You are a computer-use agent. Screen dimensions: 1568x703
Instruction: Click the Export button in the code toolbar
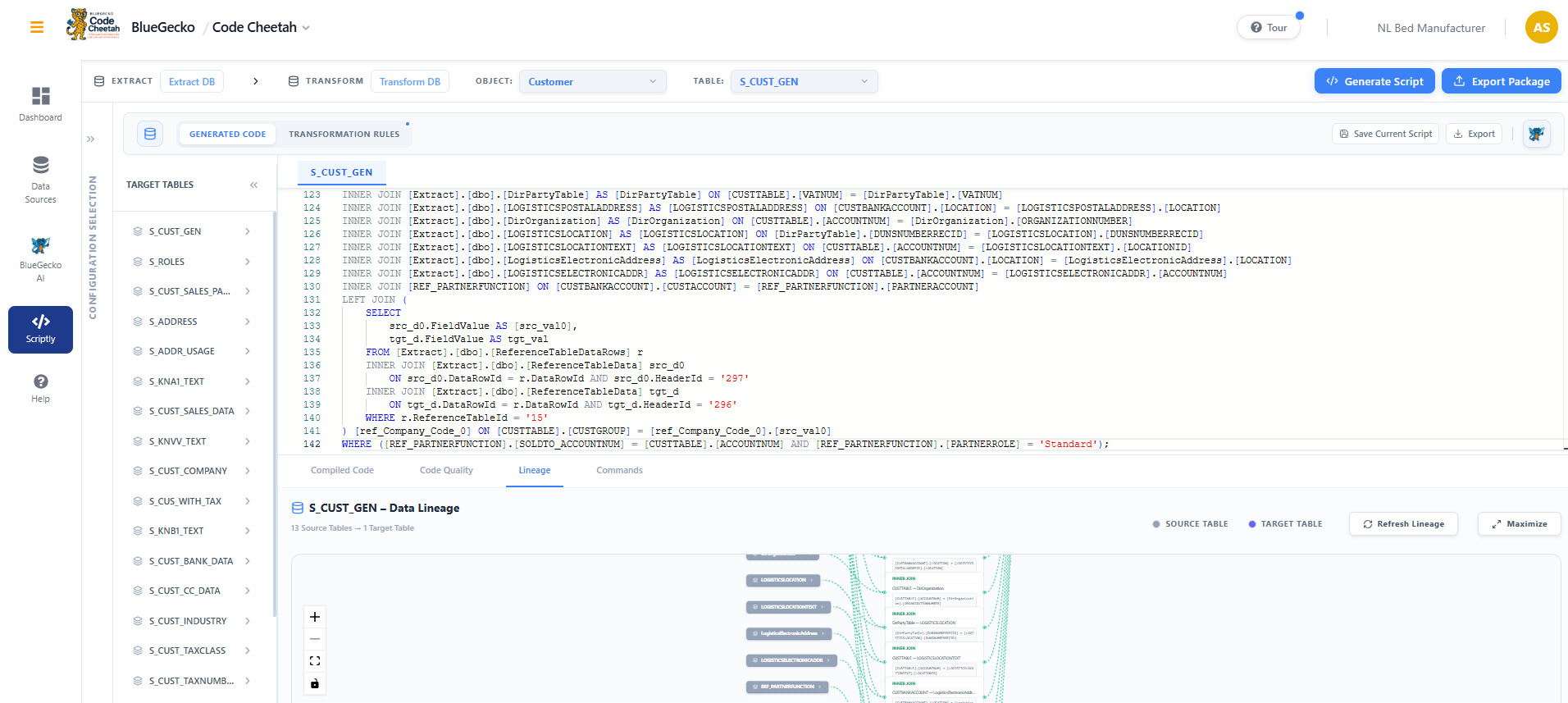click(1474, 134)
